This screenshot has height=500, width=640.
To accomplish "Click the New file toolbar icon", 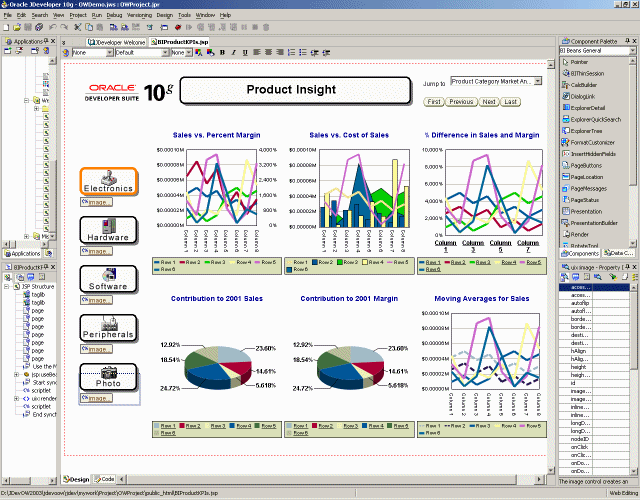I will [6, 27].
